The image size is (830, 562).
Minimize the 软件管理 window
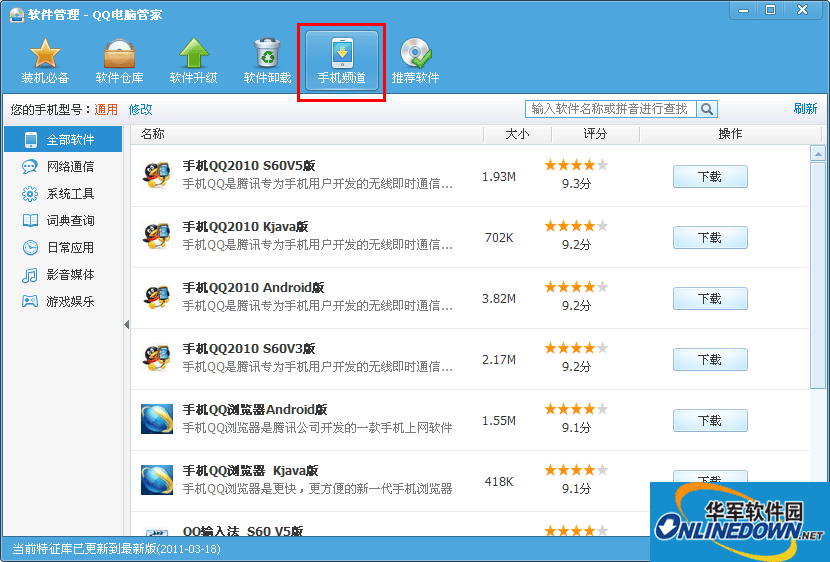[744, 10]
